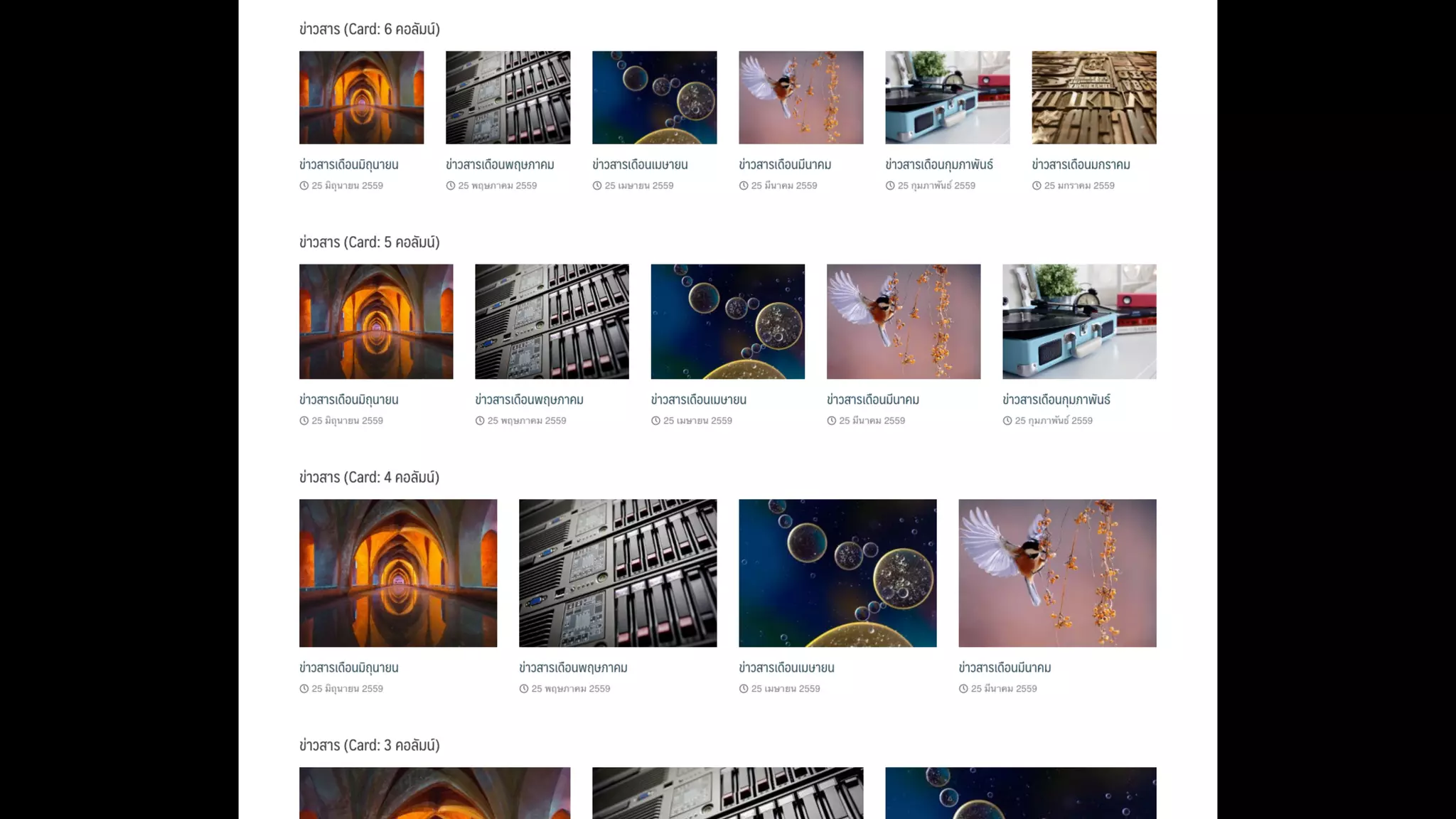The image size is (1456, 819).
Task: Click clock icon beside 25 มกราคม 2559
Action: coord(1037,186)
